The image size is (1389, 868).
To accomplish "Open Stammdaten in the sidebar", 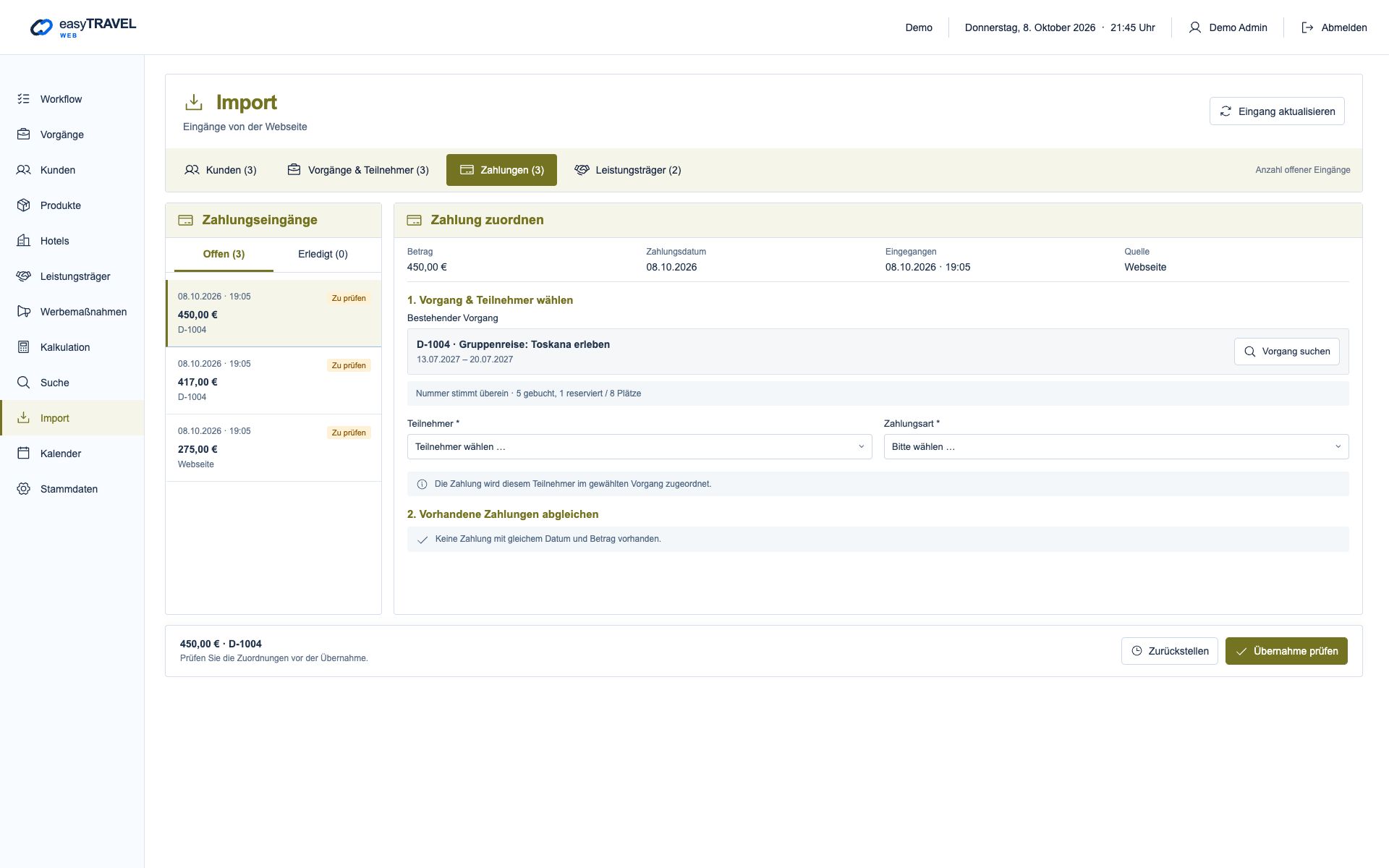I will (x=72, y=489).
